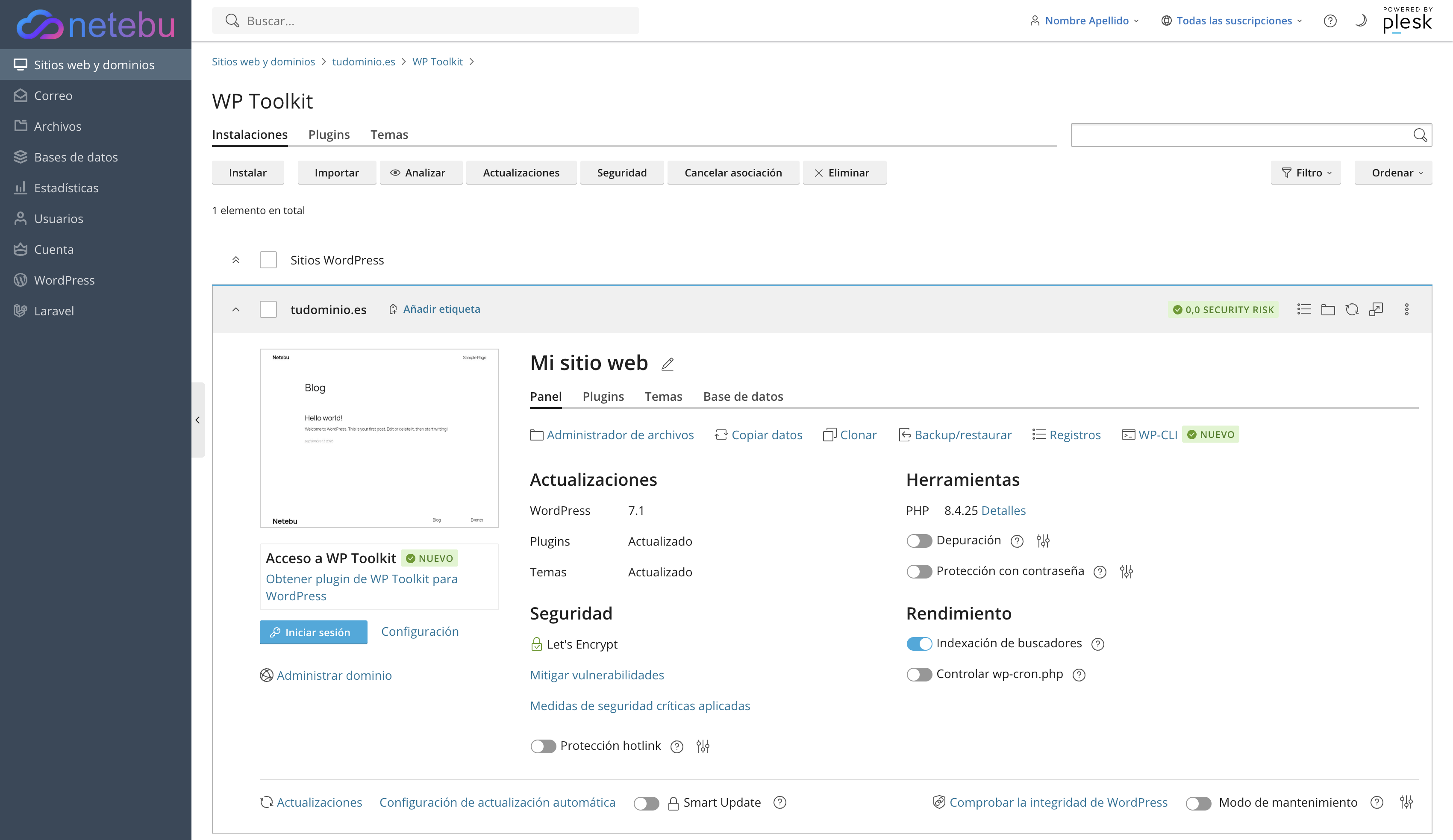Open Nombre Apellido user dropdown
1453x840 pixels.
(1084, 21)
